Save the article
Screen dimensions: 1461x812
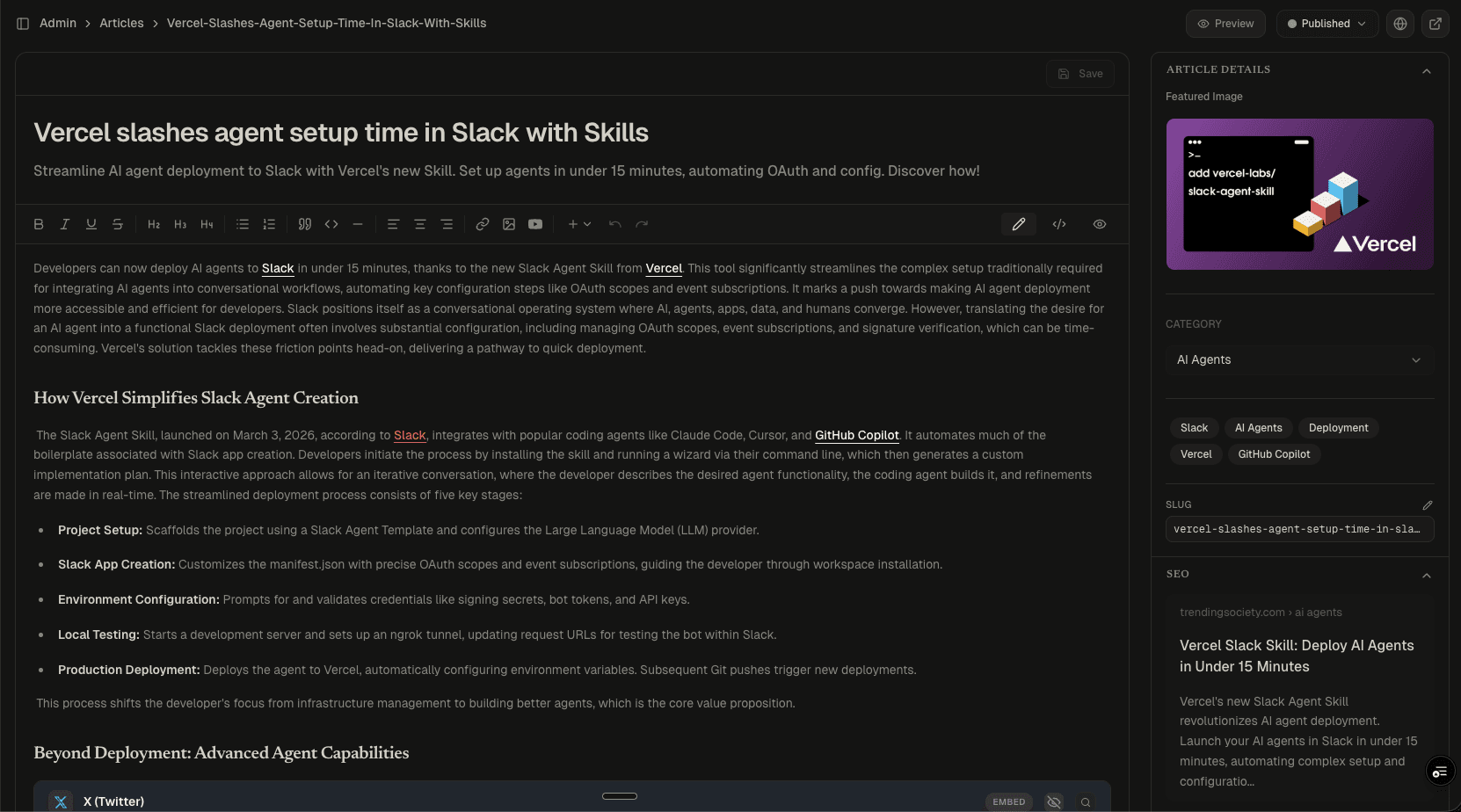click(1079, 73)
